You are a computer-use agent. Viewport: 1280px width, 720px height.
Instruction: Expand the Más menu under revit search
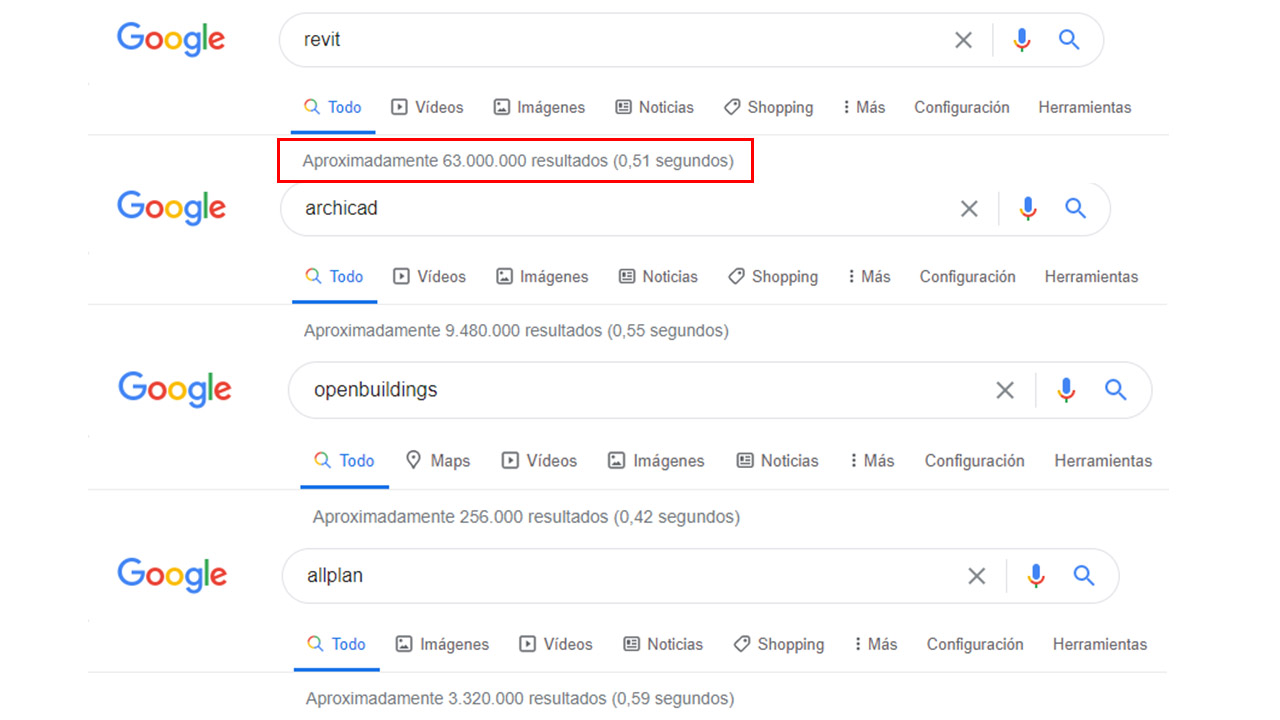tap(864, 107)
